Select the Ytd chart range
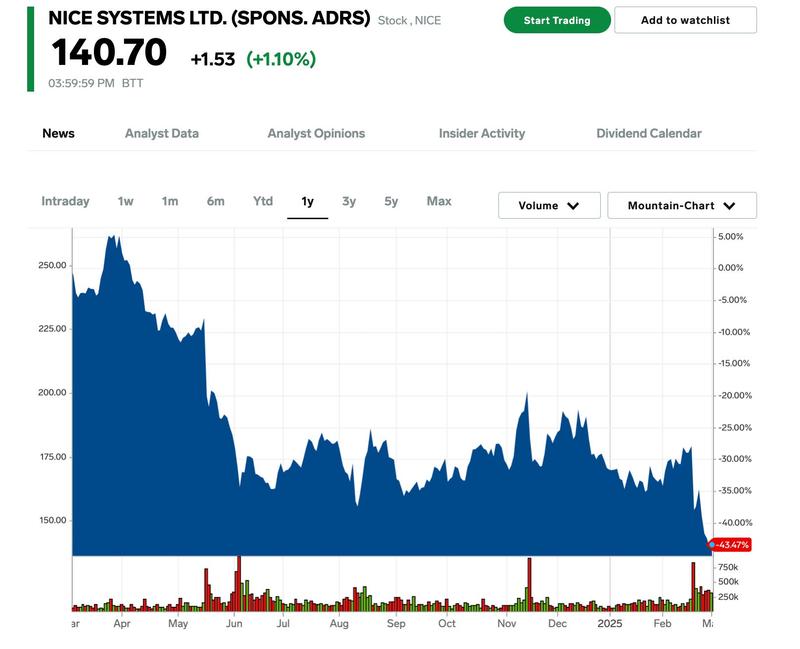Viewport: 800px width, 649px height. [x=262, y=201]
